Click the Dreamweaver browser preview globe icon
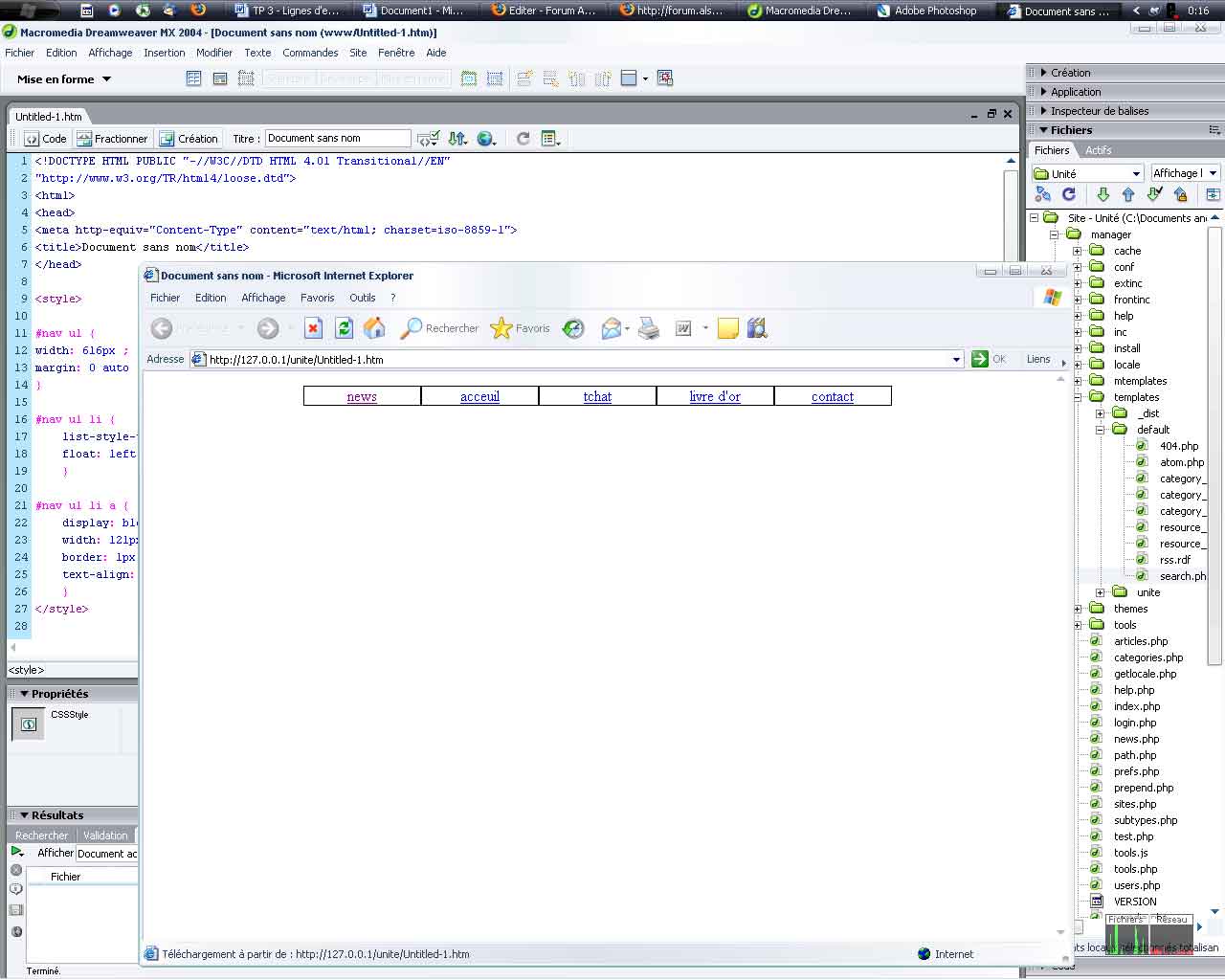The width and height of the screenshot is (1225, 980). click(x=486, y=139)
